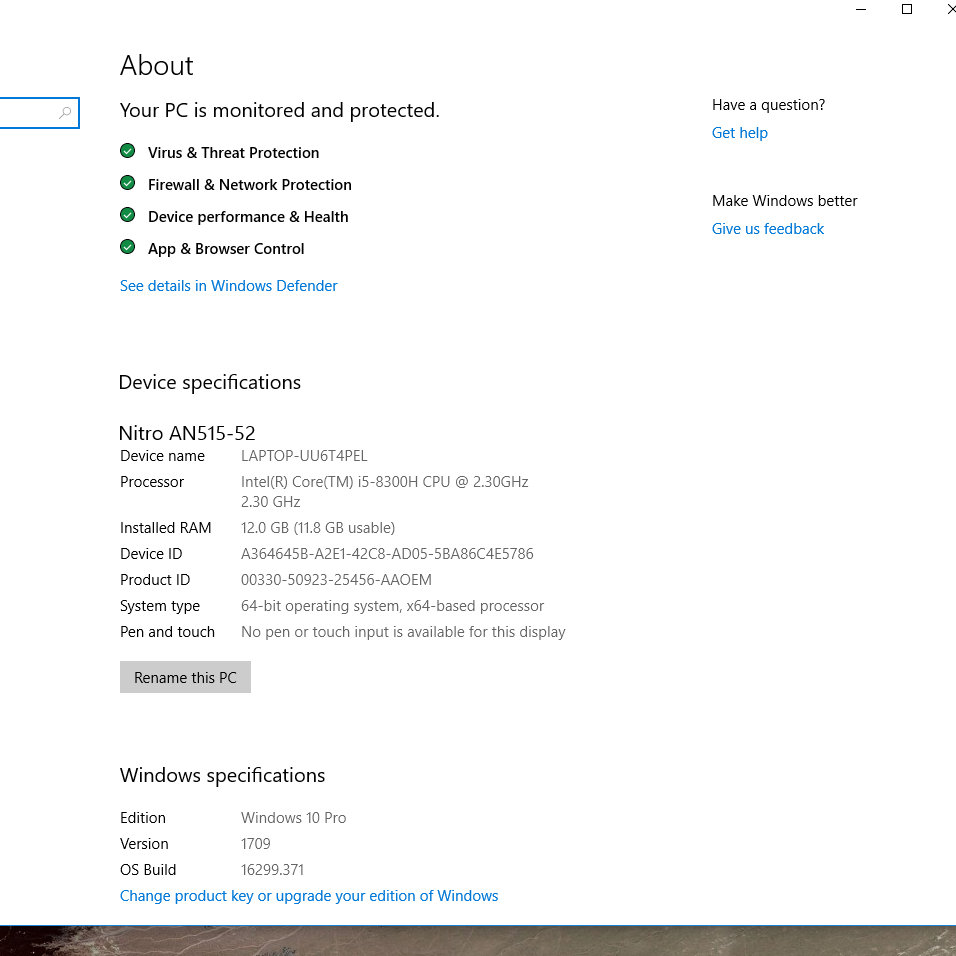The width and height of the screenshot is (956, 956).
Task: Open Change product key or upgrade link
Action: [x=309, y=896]
